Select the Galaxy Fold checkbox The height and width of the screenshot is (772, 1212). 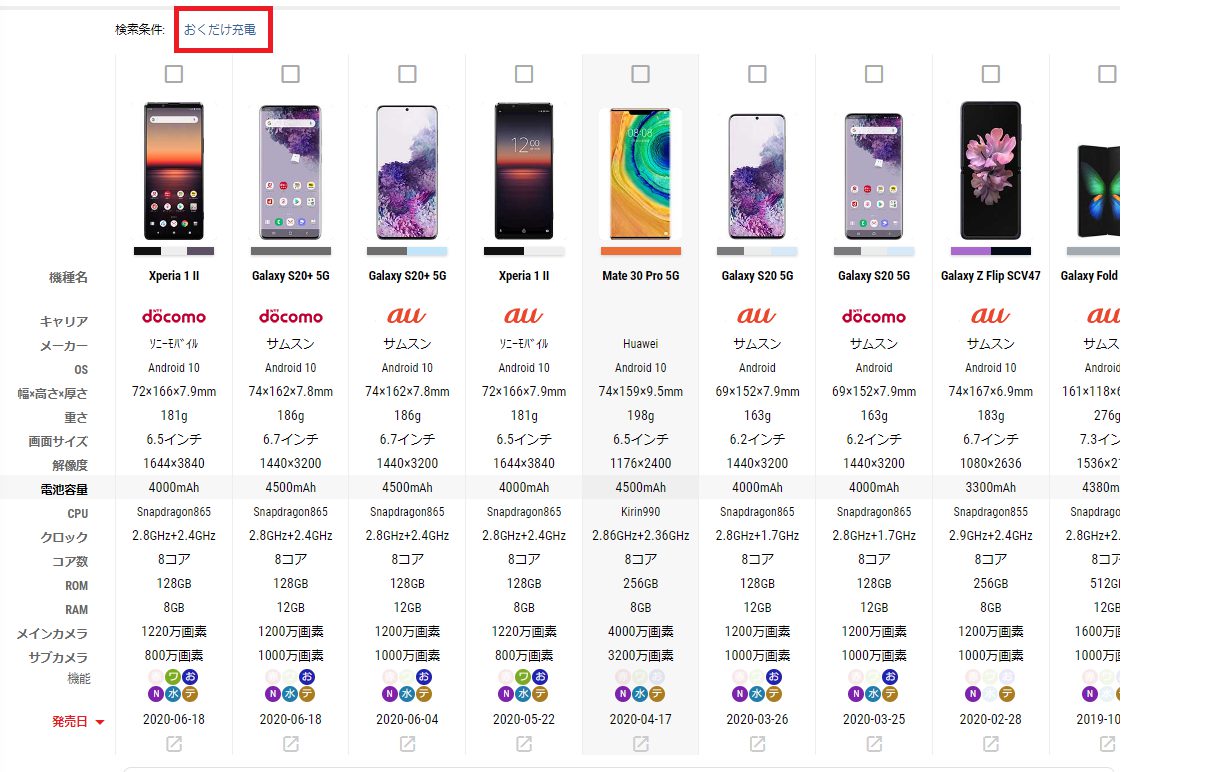(x=1107, y=74)
